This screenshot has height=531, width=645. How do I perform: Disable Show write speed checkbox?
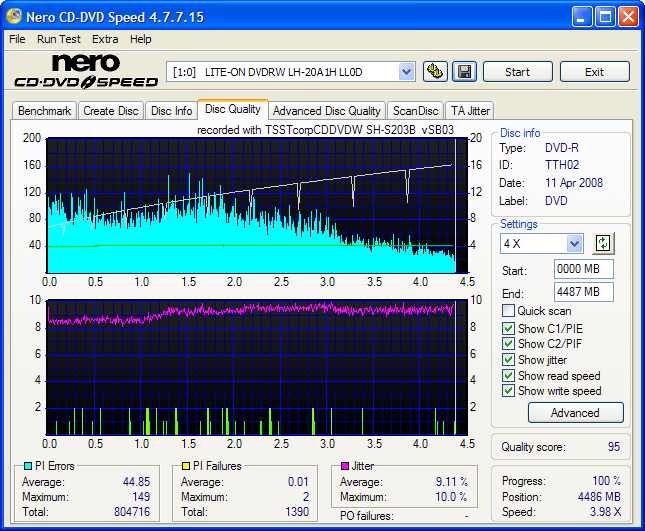pos(509,392)
